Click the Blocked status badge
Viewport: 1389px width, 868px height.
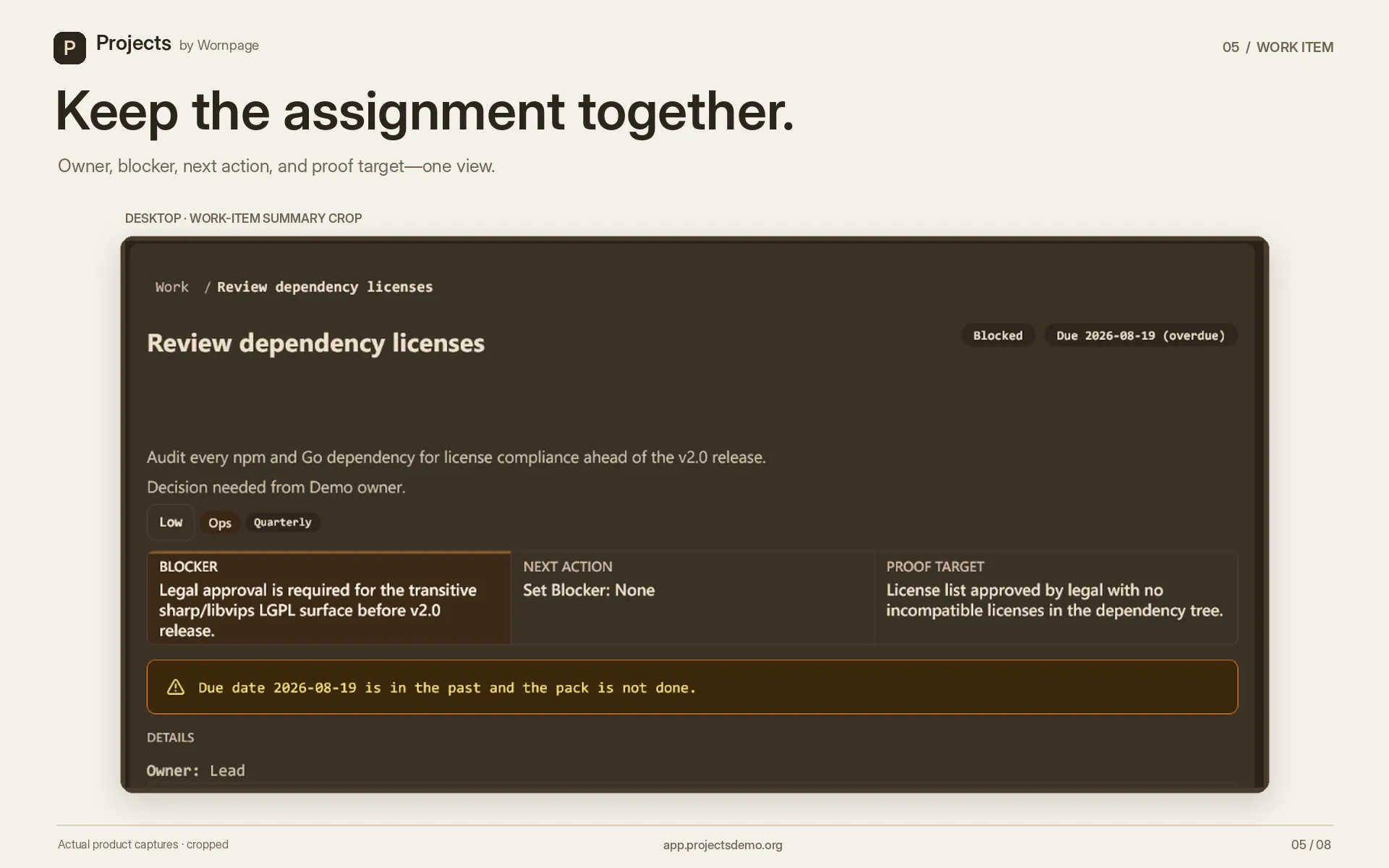pos(998,336)
